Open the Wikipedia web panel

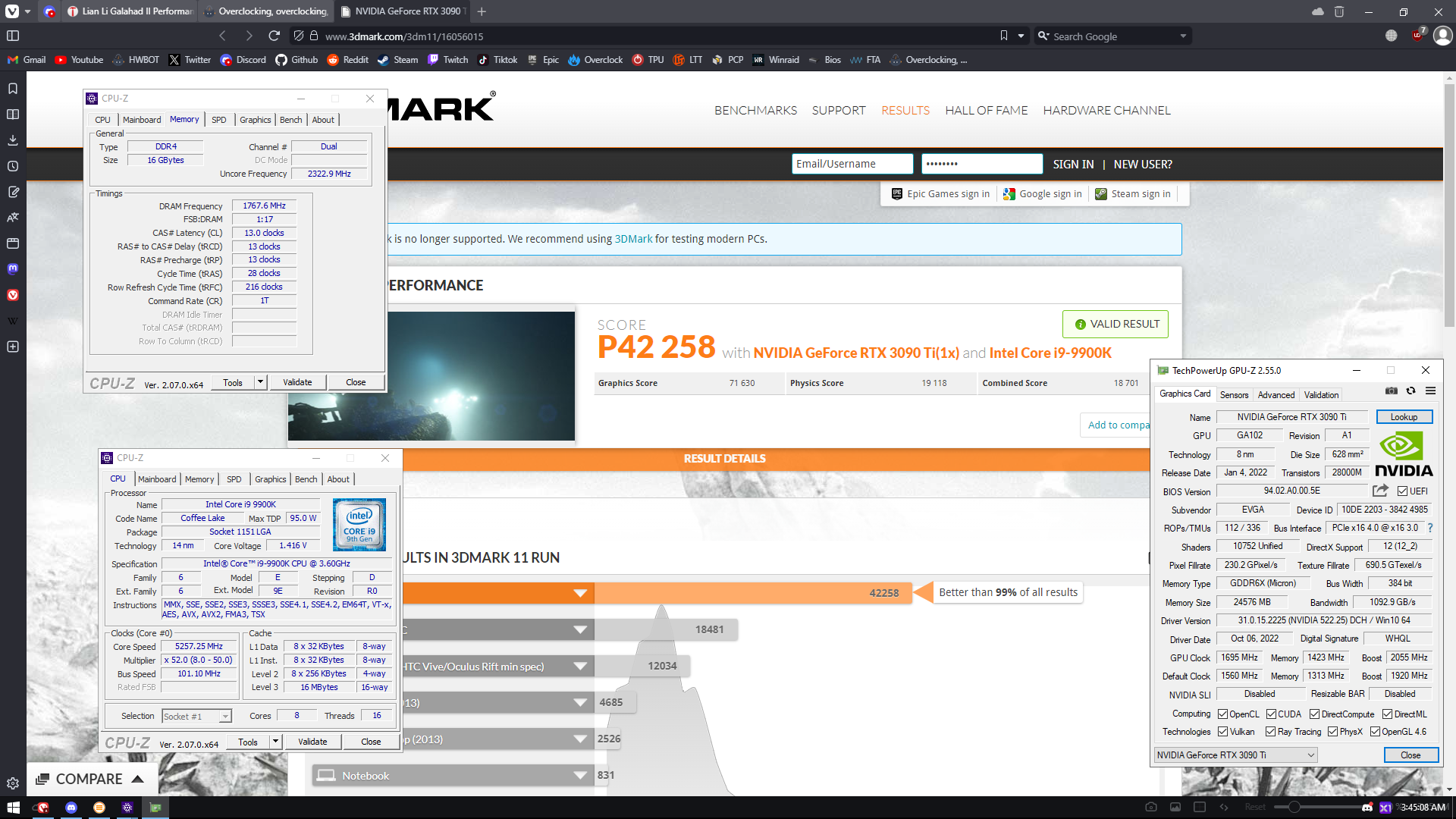13,321
